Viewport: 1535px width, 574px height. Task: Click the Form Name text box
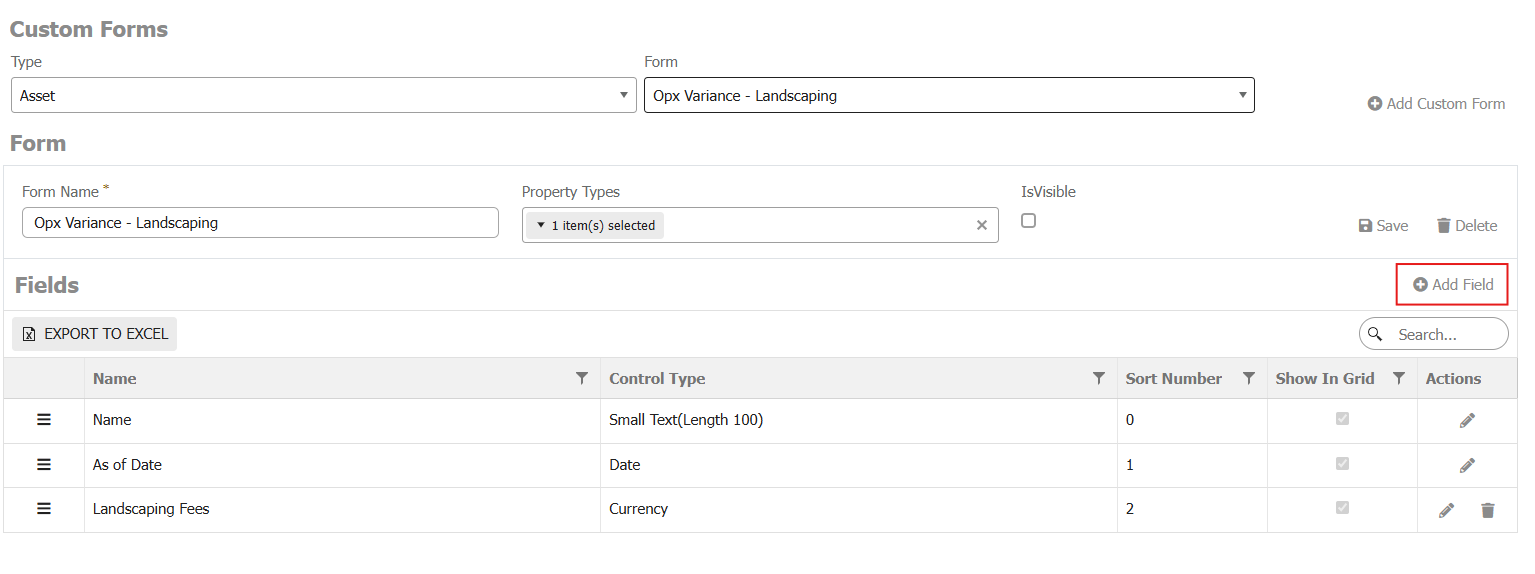(260, 223)
